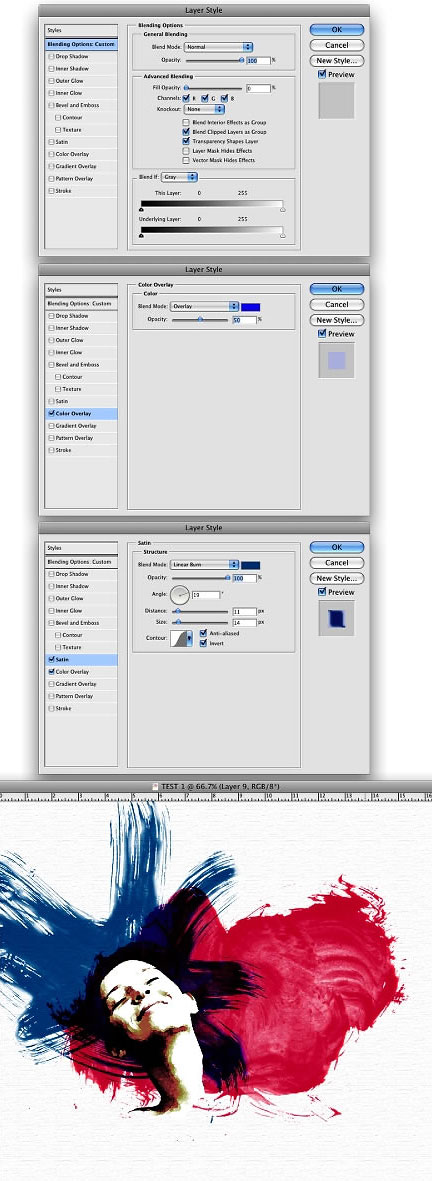Uncheck Preview in the Satin dialog

pos(323,592)
